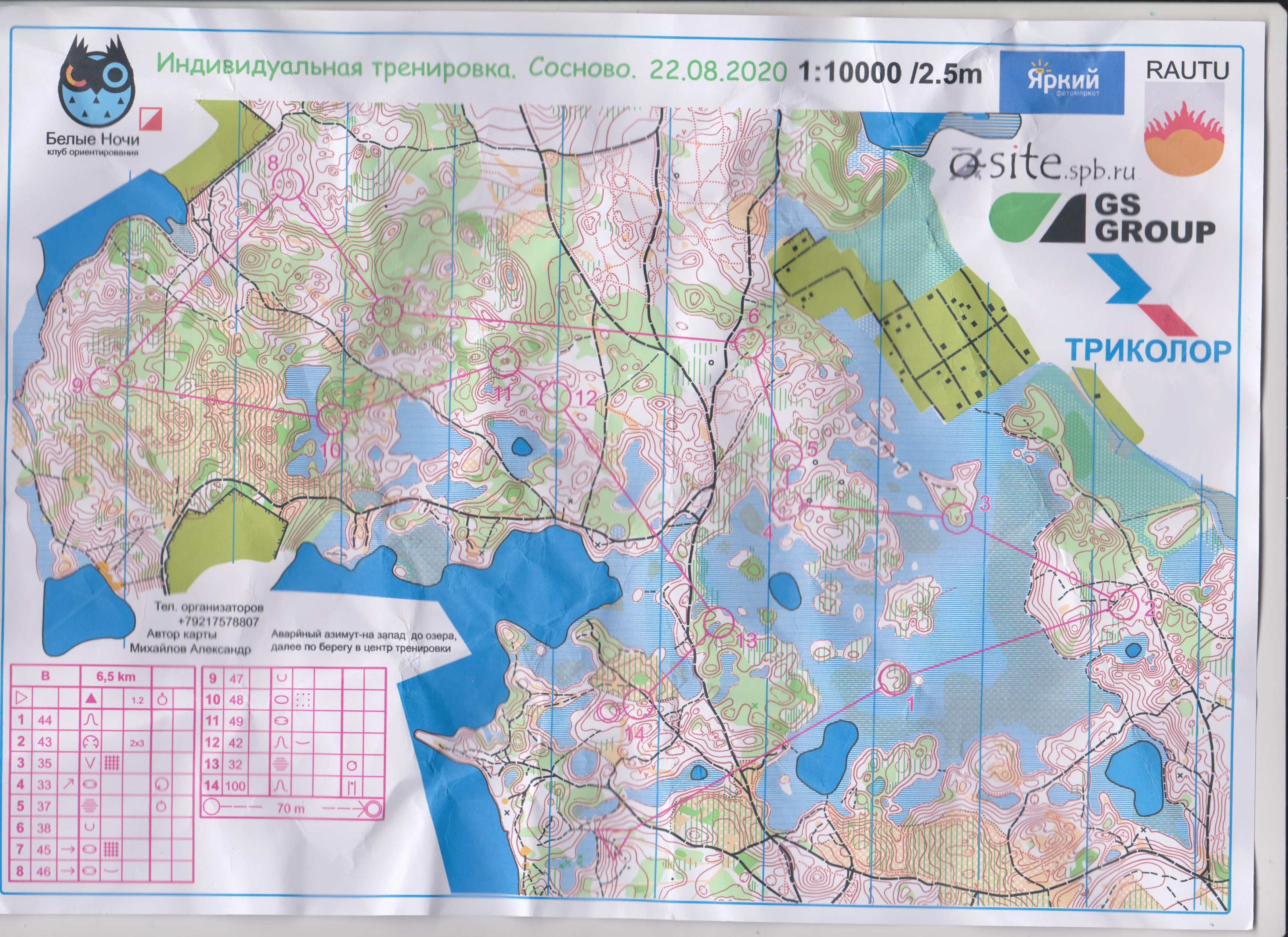Select control circle 3 on the map
Viewport: 1288px width, 937px height.
(957, 518)
